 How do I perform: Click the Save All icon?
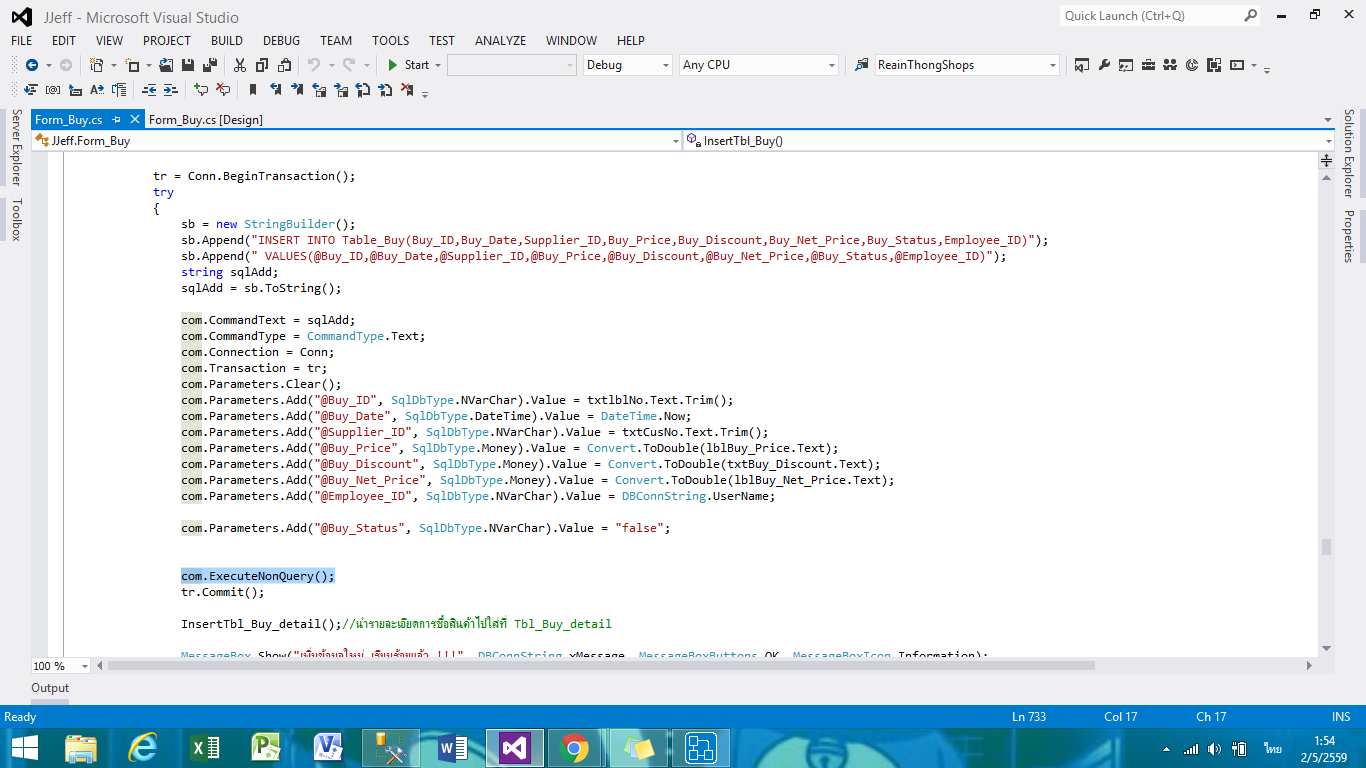coord(210,65)
